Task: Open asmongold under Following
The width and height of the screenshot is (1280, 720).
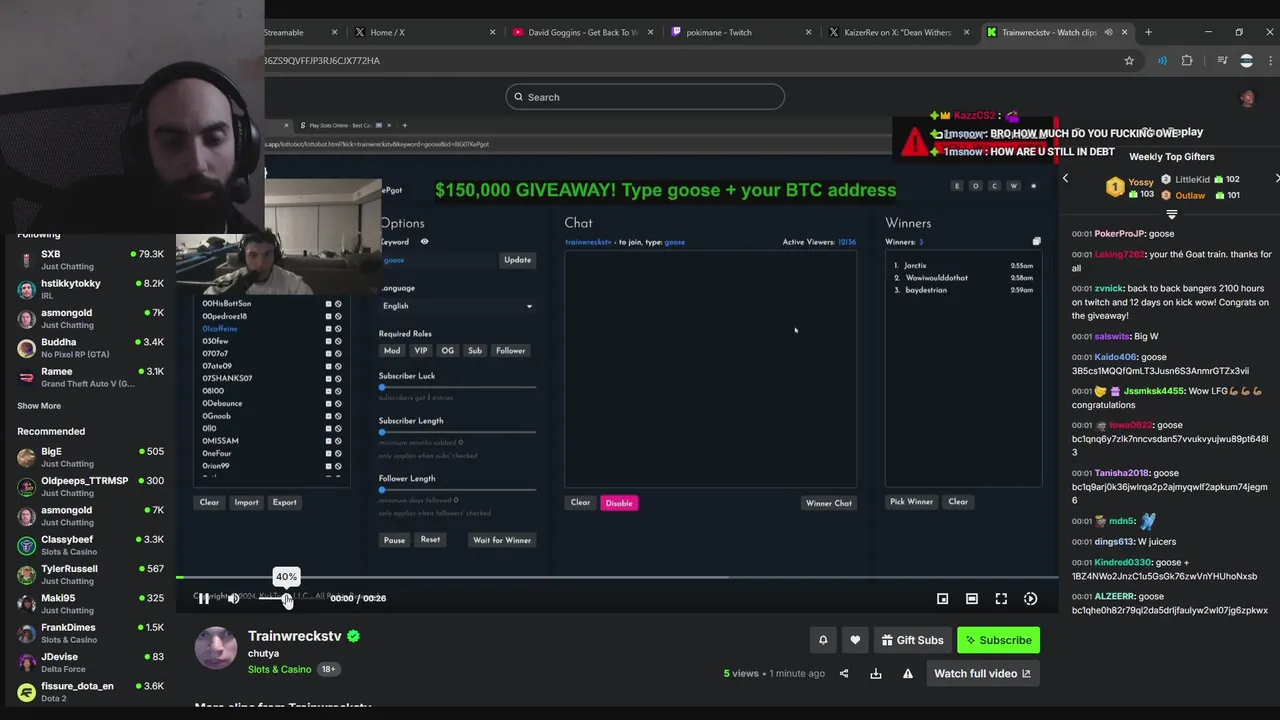Action: tap(90, 318)
